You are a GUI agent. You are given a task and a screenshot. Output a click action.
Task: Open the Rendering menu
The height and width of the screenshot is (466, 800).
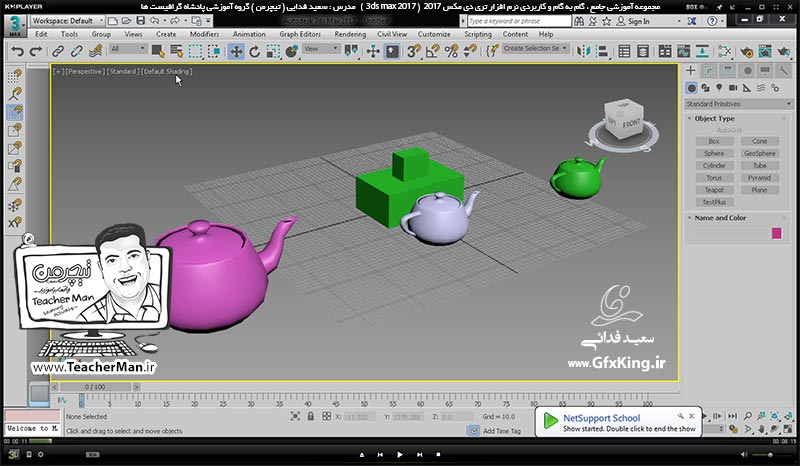350,34
